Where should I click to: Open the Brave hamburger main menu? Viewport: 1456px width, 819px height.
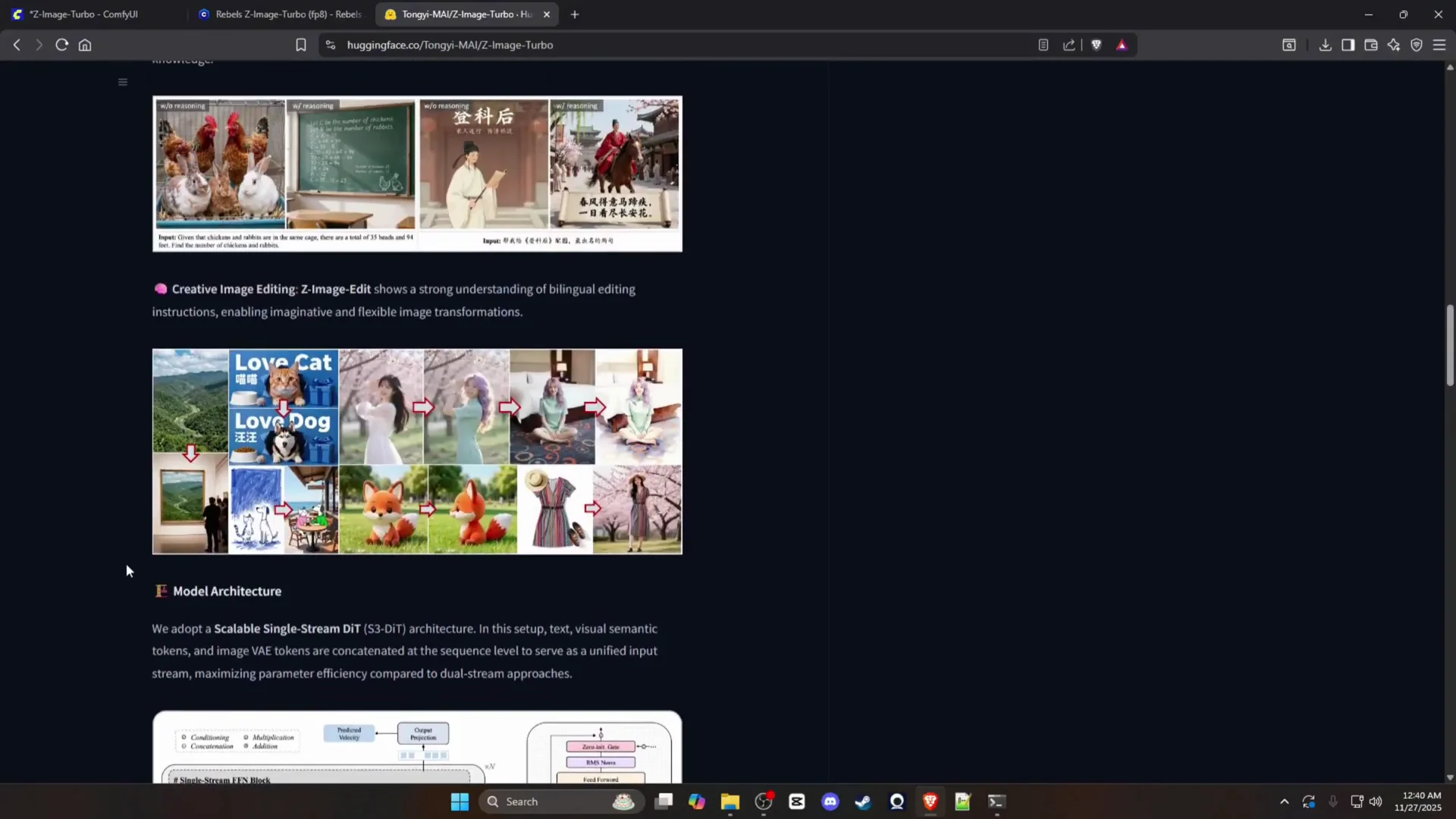pyautogui.click(x=1439, y=45)
